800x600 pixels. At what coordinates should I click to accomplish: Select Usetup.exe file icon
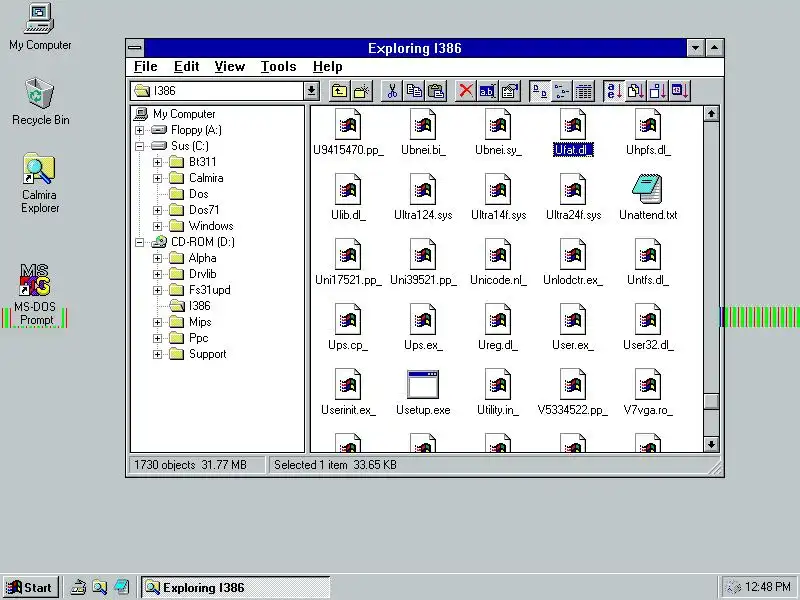pyautogui.click(x=423, y=385)
